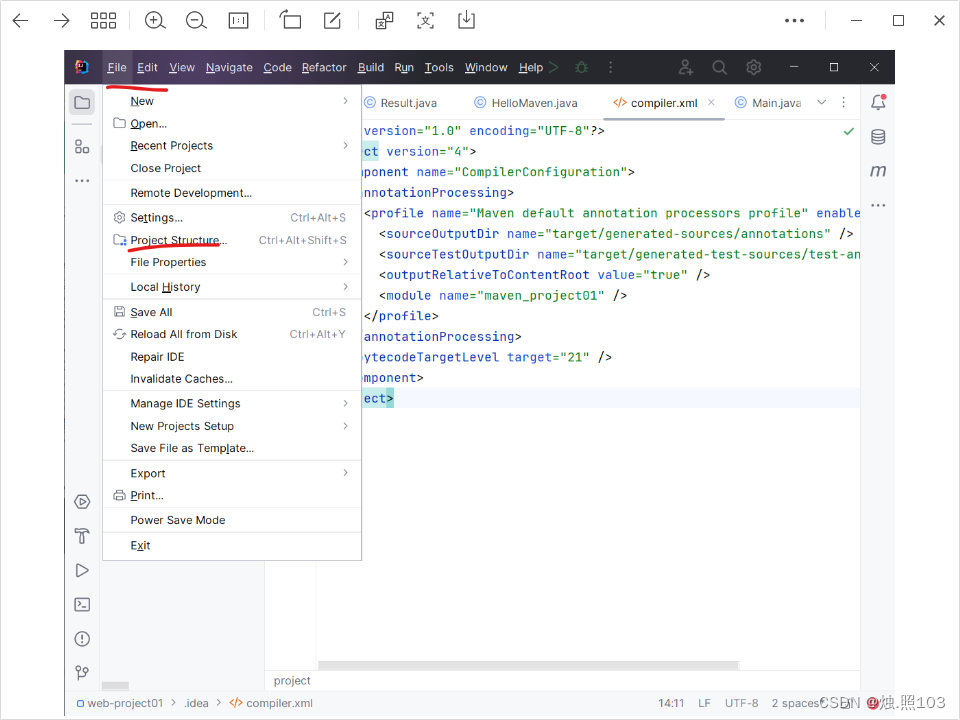This screenshot has height=720, width=960.
Task: Change file encoding via UTF-8 widget
Action: pos(741,703)
